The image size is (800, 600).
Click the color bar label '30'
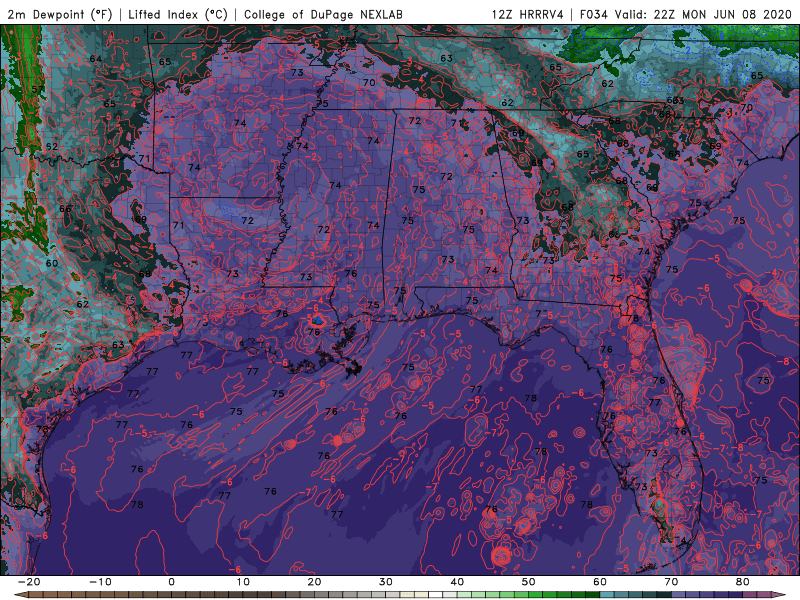(386, 582)
